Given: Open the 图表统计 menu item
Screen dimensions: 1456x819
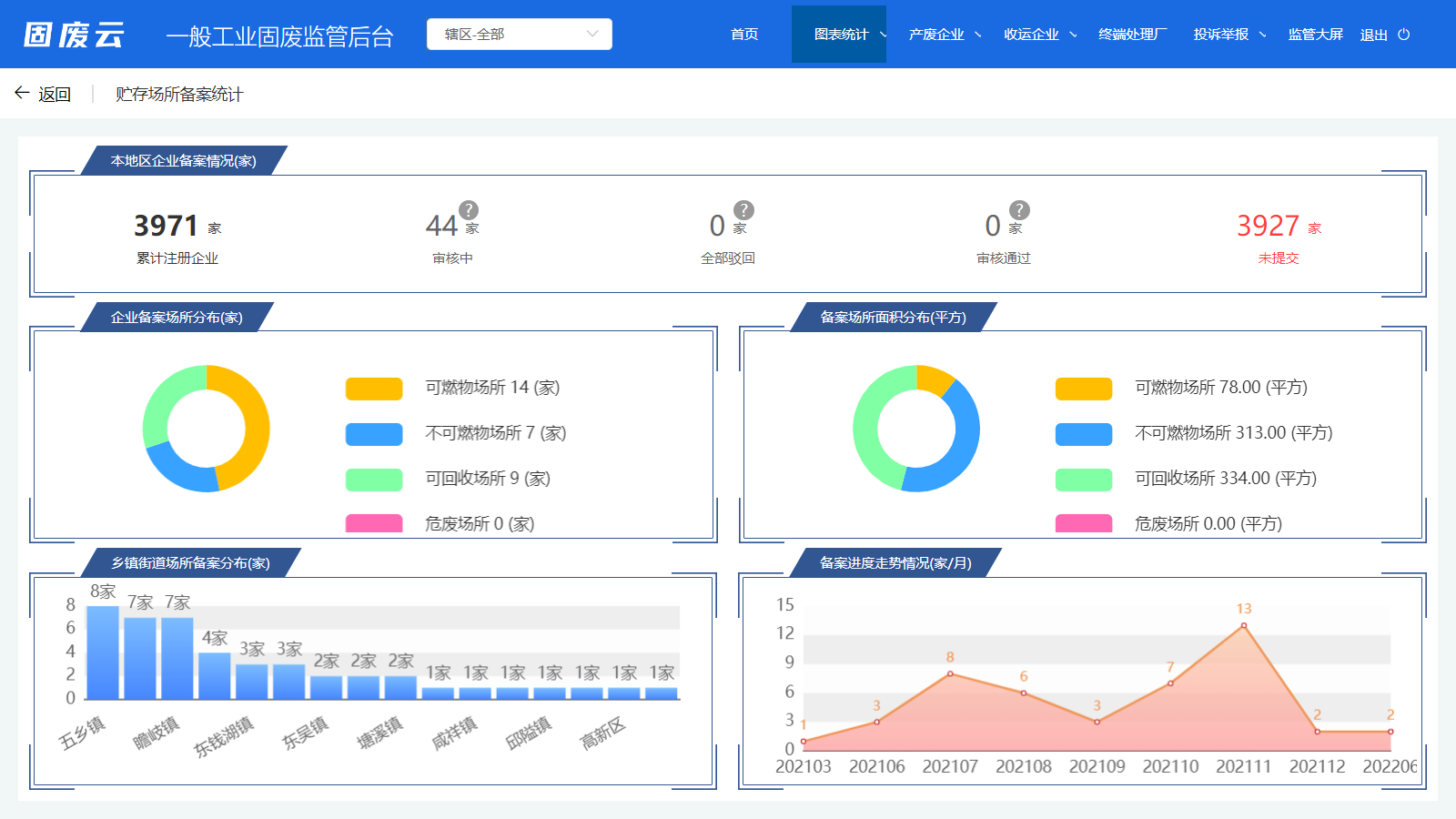Looking at the screenshot, I should 841,35.
